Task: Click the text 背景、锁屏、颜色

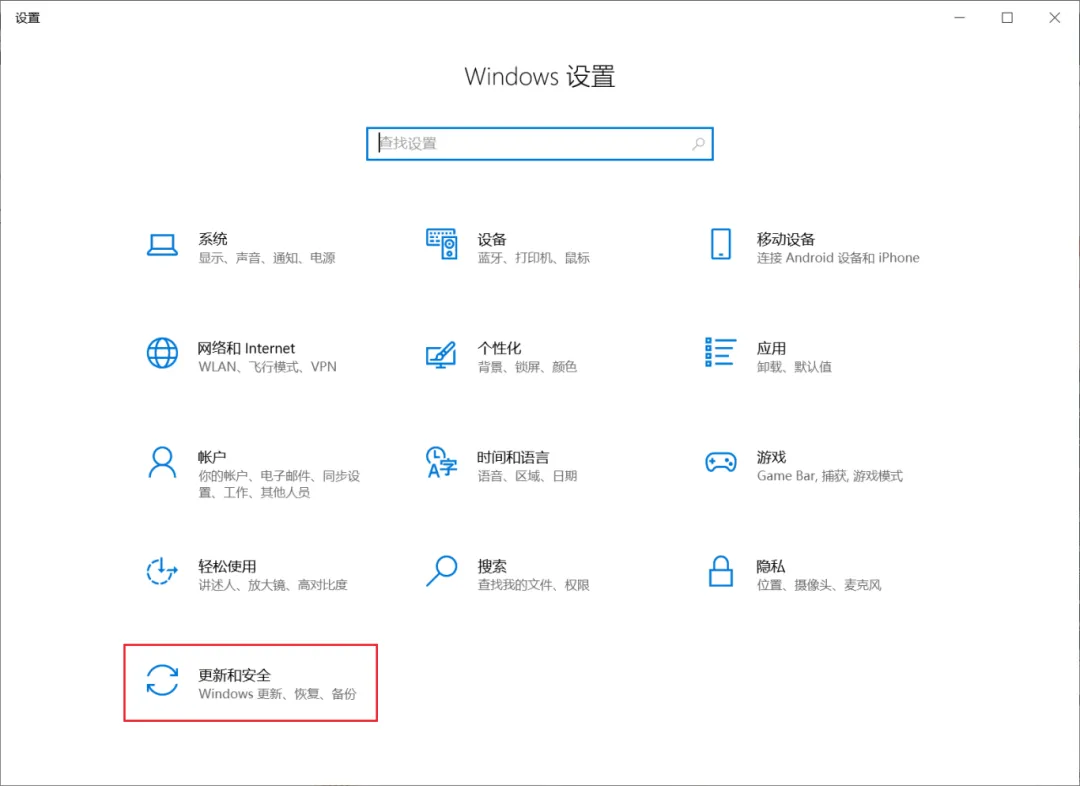Action: [527, 366]
